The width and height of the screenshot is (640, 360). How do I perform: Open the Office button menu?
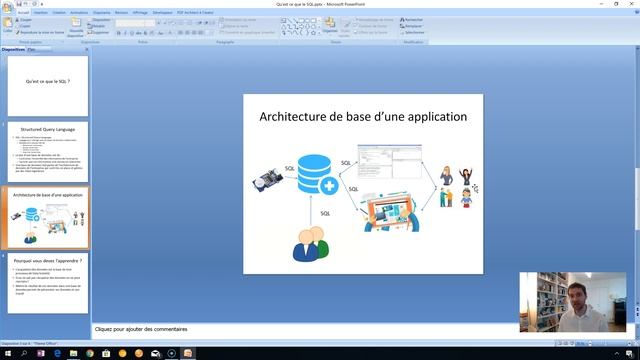(7, 7)
